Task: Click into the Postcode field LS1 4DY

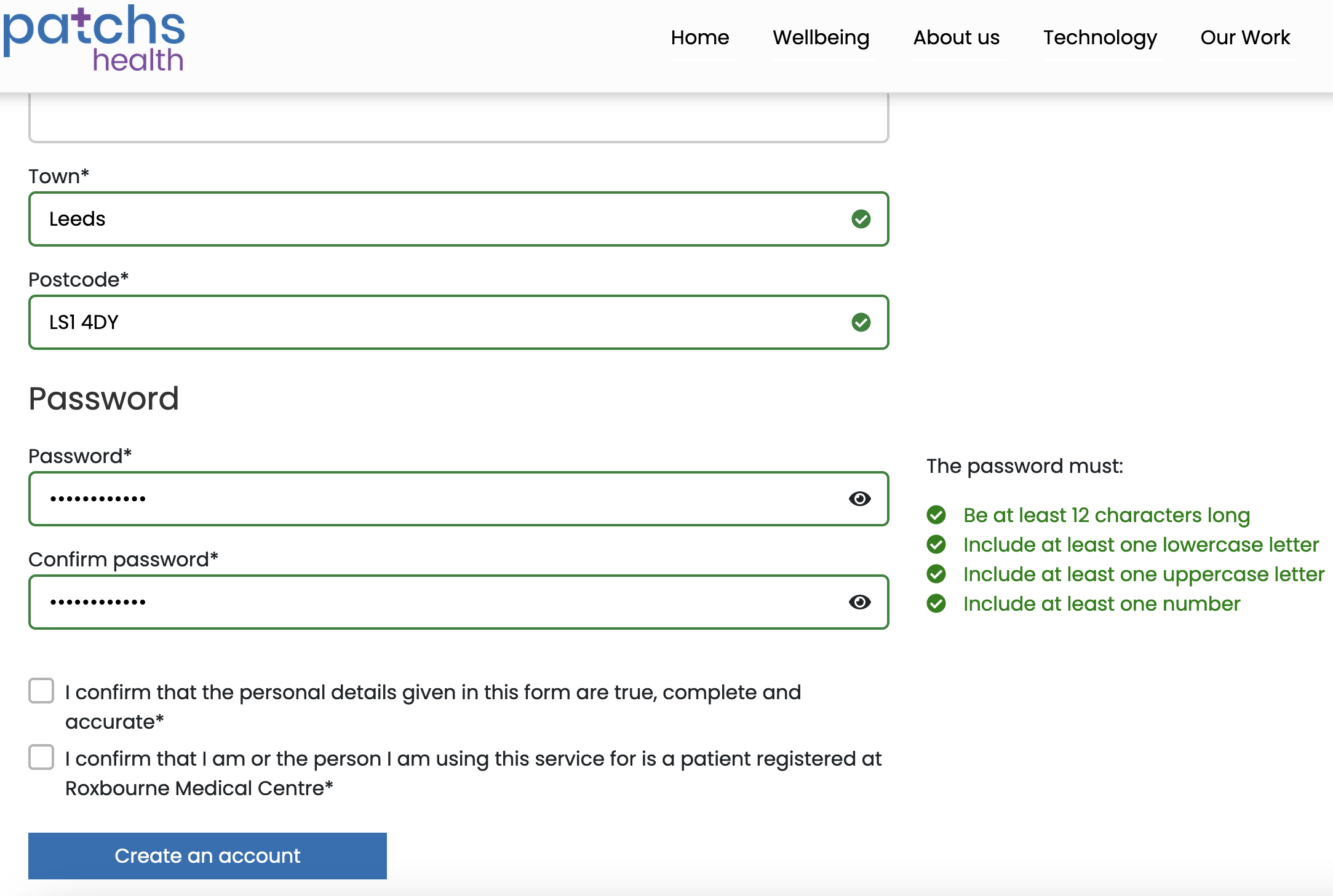Action: coord(431,322)
